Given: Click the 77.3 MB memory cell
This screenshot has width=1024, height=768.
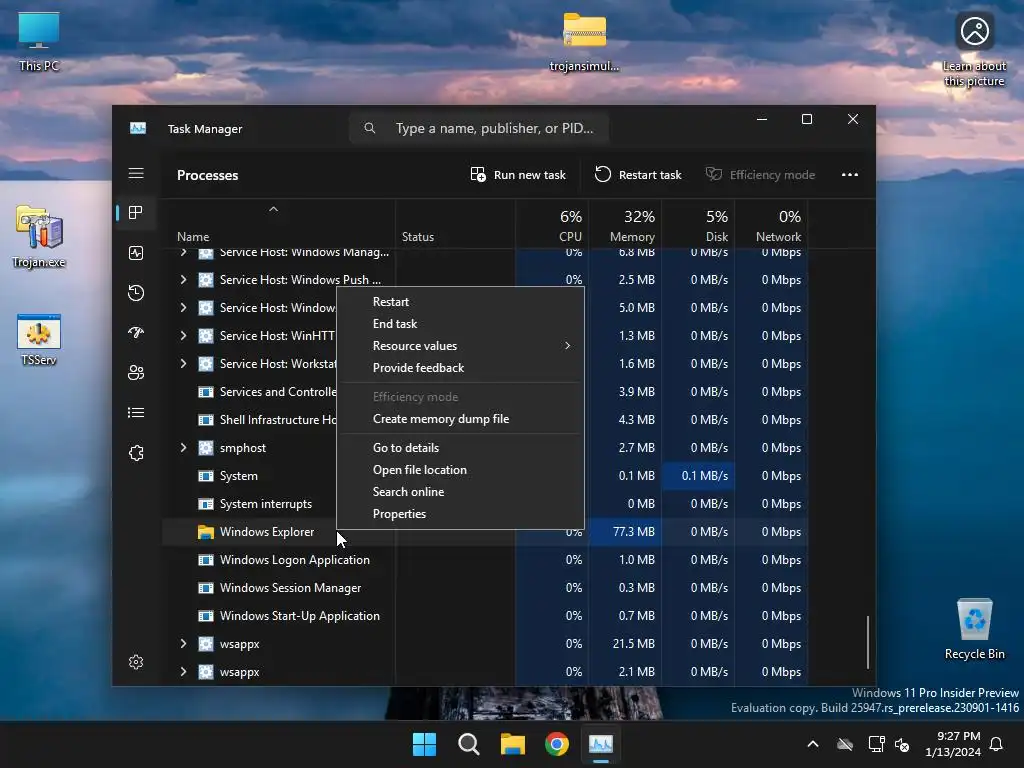Looking at the screenshot, I should click(625, 532).
